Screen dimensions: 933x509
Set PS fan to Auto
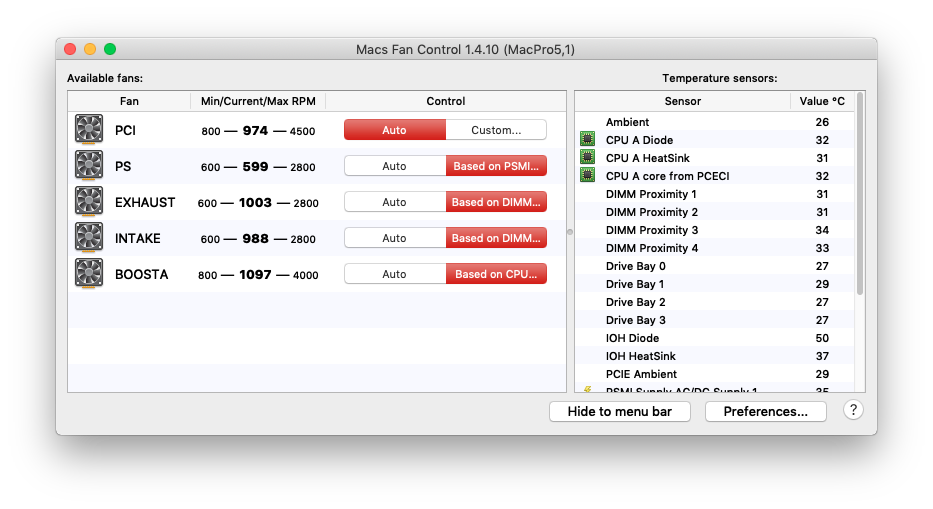pyautogui.click(x=395, y=166)
